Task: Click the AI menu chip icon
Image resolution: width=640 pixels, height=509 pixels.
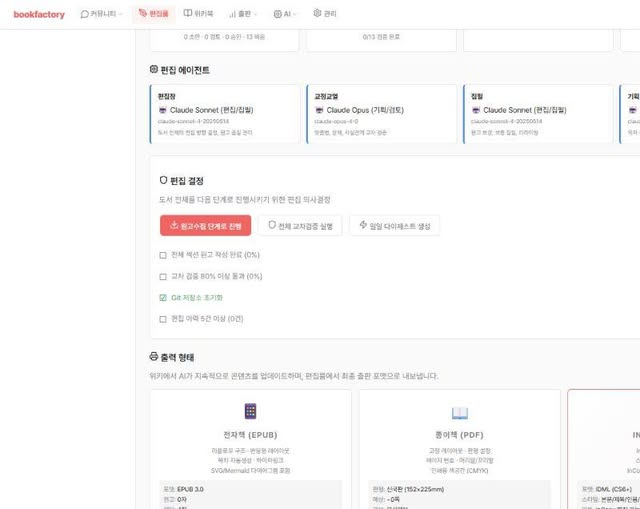Action: (277, 14)
